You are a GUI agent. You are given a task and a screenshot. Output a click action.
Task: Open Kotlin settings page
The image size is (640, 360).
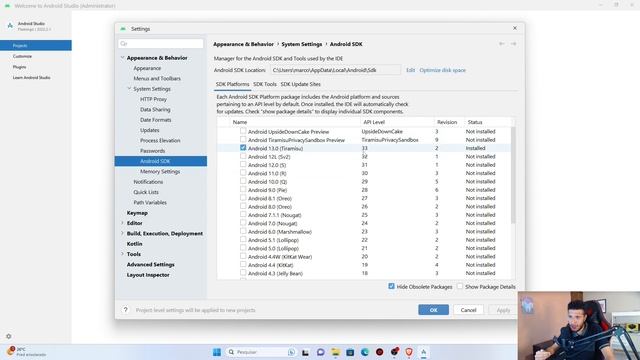(x=134, y=244)
